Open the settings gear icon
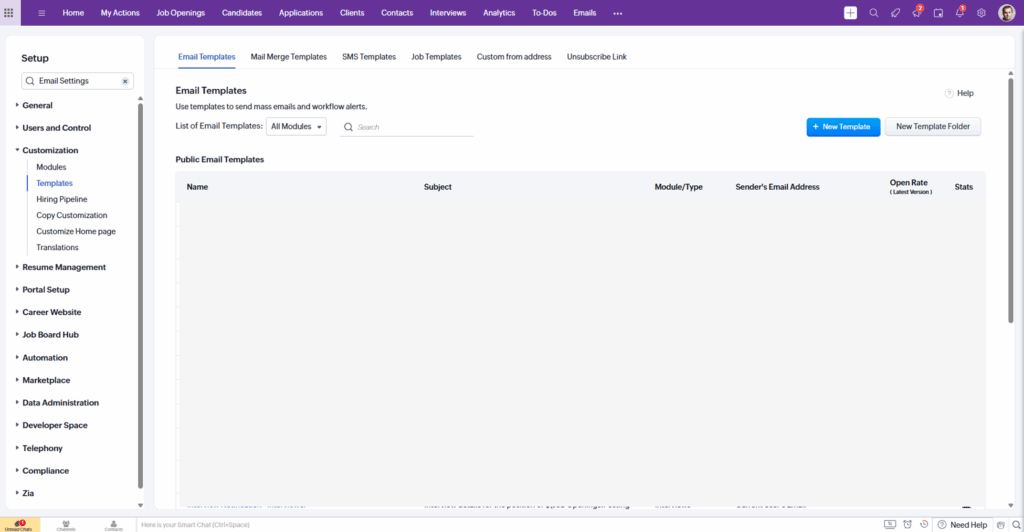Viewport: 1024px width, 532px height. (981, 13)
